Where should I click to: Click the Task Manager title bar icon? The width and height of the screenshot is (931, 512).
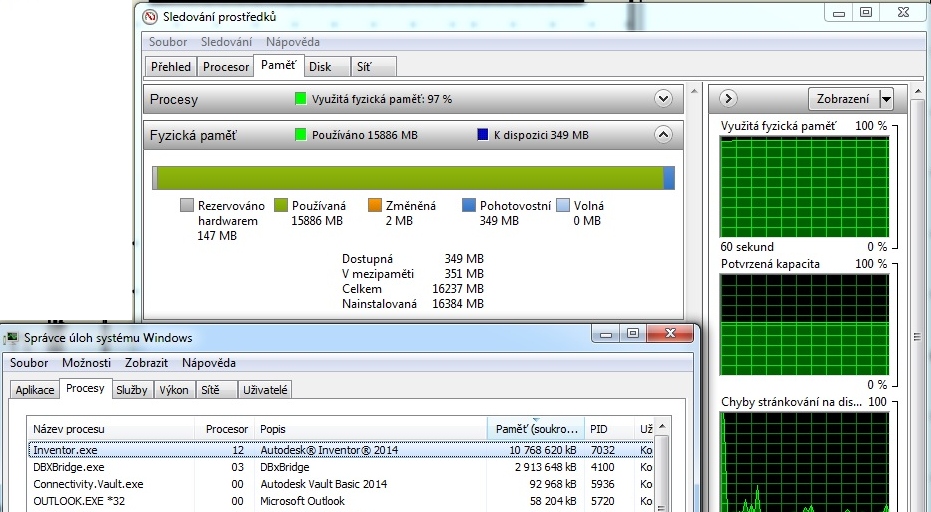11,338
